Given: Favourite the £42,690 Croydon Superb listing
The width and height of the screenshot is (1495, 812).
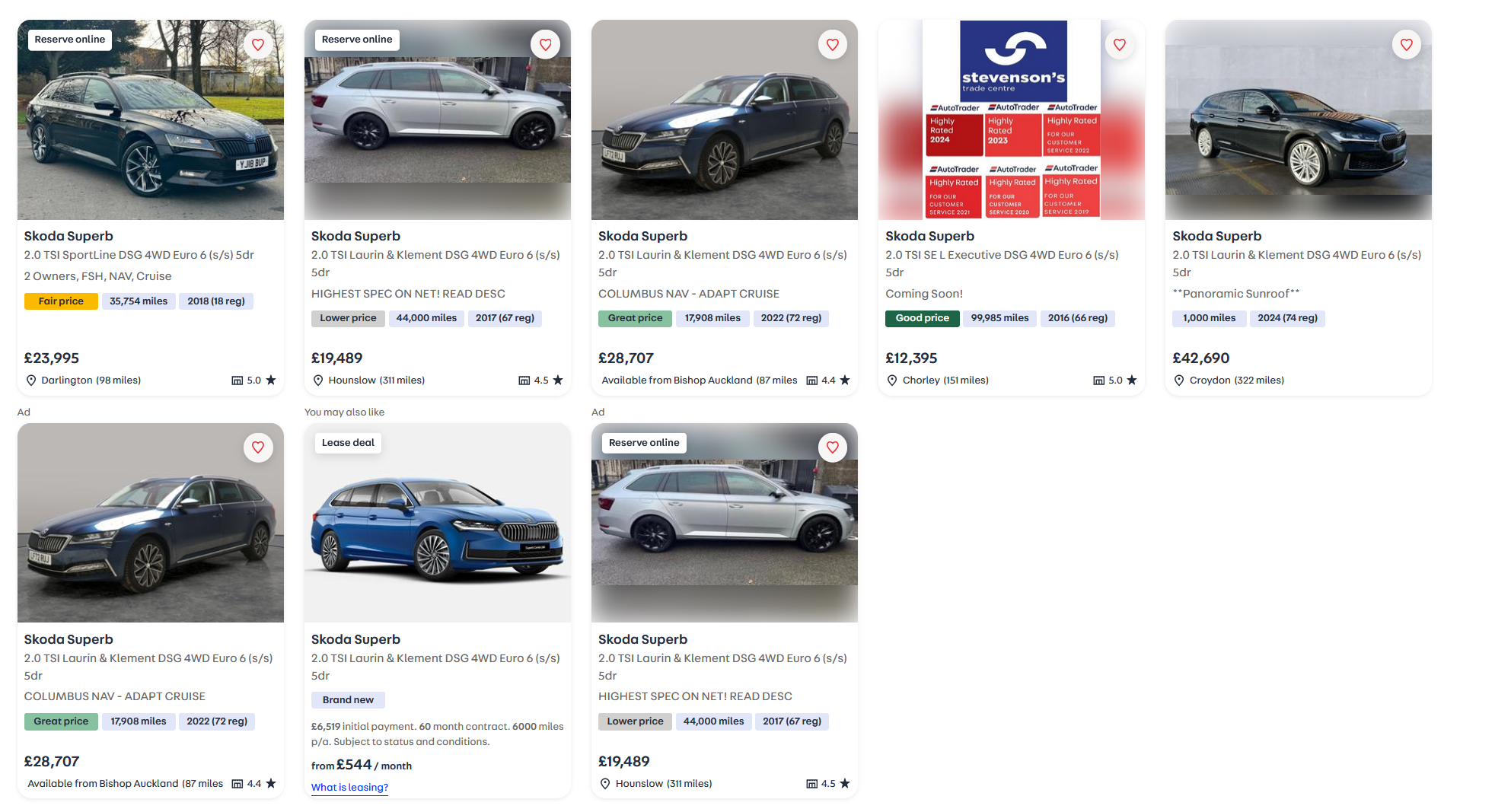Looking at the screenshot, I should pyautogui.click(x=1406, y=45).
